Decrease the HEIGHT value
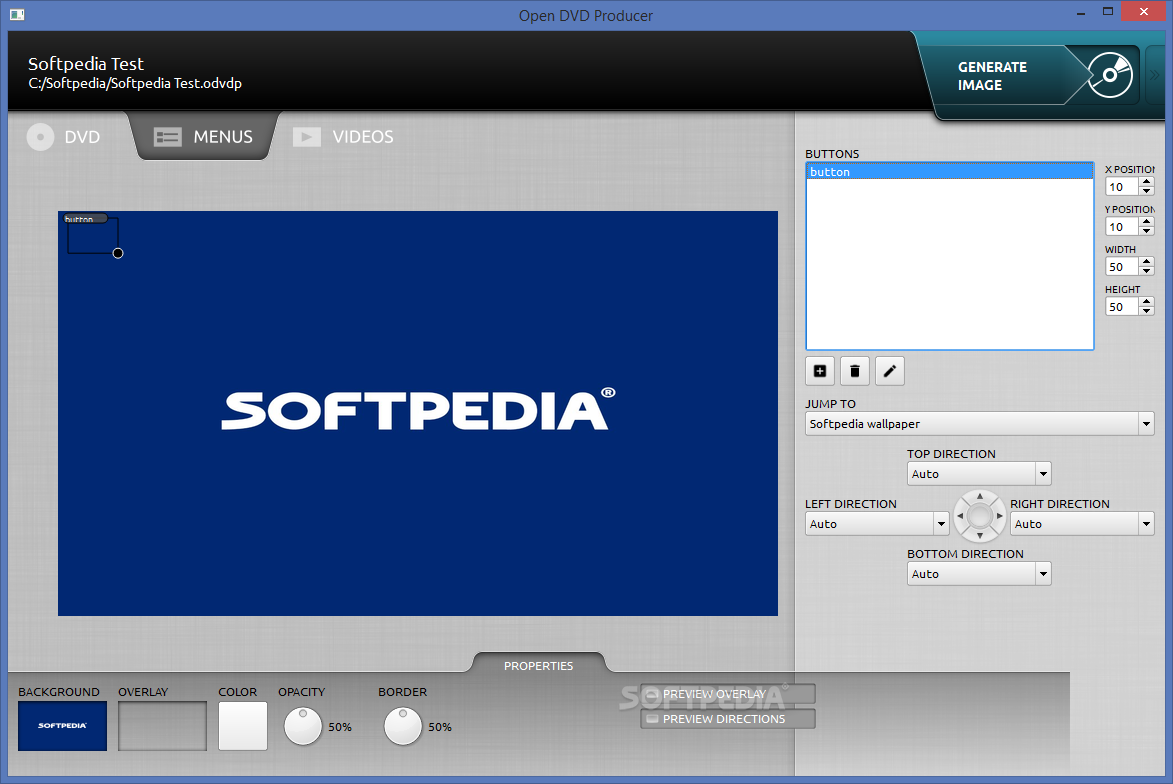1173x784 pixels. [x=1146, y=311]
